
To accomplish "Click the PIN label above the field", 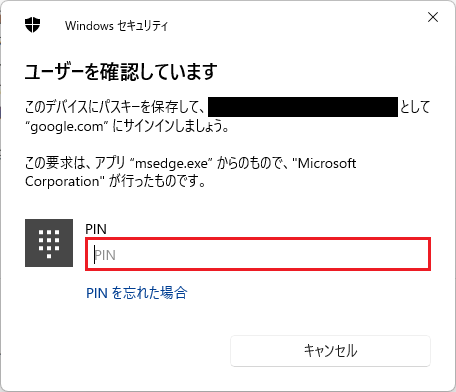I will click(x=96, y=229).
